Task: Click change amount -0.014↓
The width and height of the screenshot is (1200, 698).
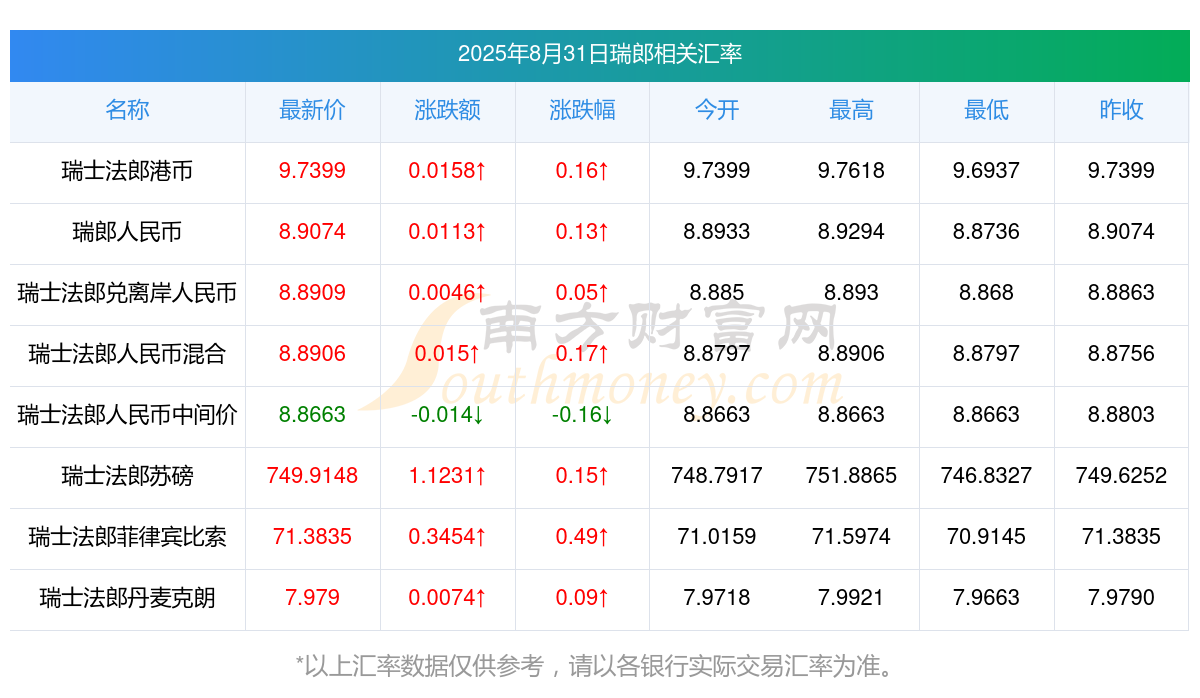Action: [x=447, y=415]
